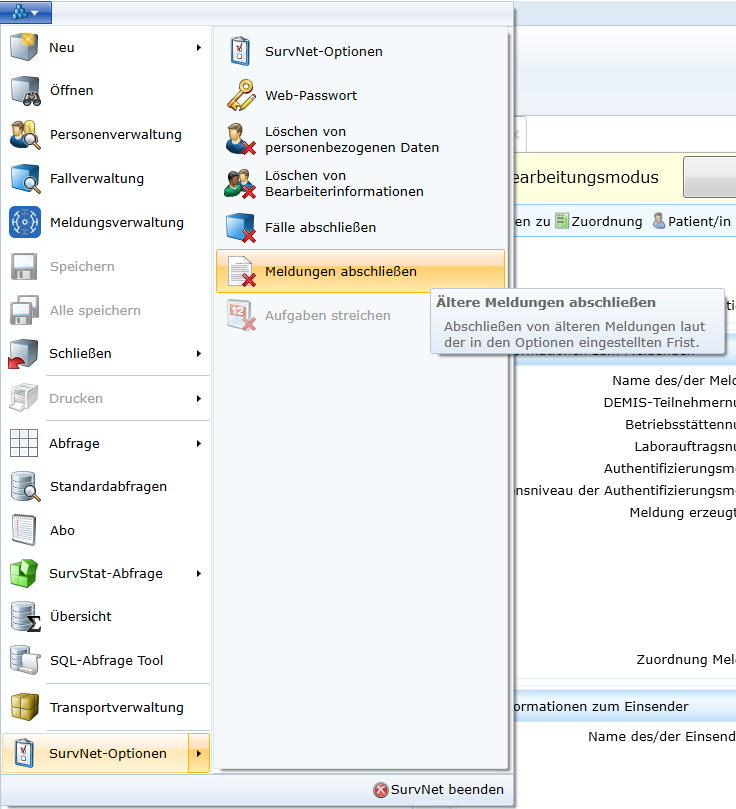
Task: Click the Meldungsverwaltung blue icon
Action: point(24,222)
